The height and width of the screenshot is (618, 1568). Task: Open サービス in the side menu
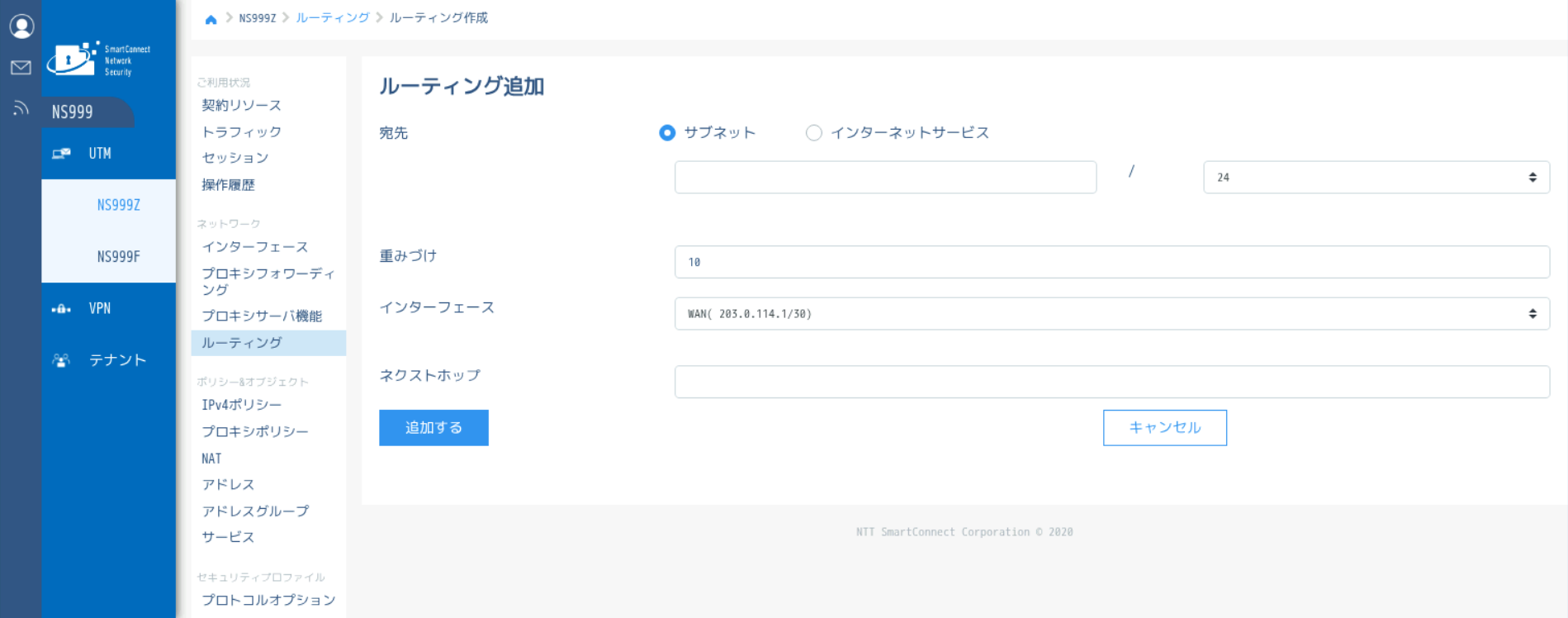[229, 537]
